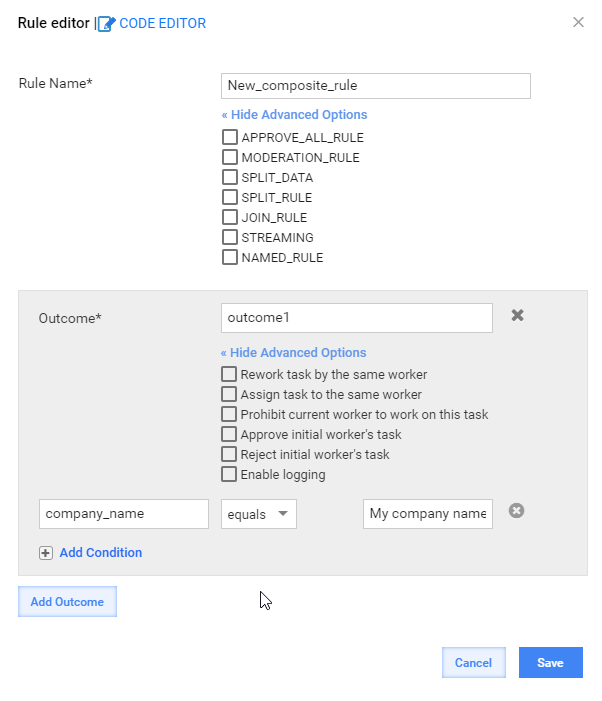Click the My company name value field
The image size is (602, 701).
point(428,514)
